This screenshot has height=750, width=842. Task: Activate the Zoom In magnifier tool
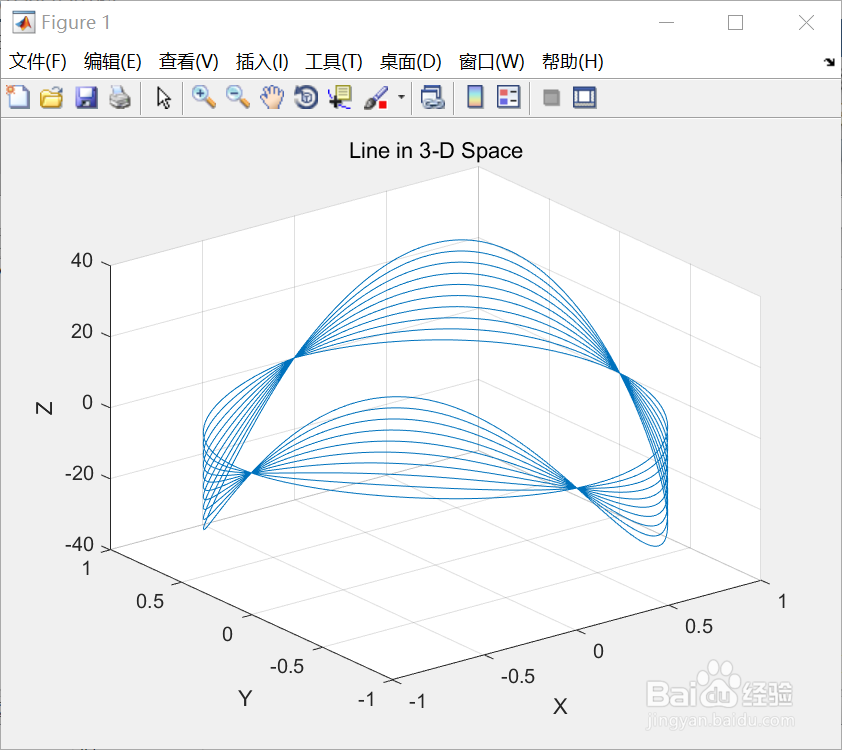[204, 98]
